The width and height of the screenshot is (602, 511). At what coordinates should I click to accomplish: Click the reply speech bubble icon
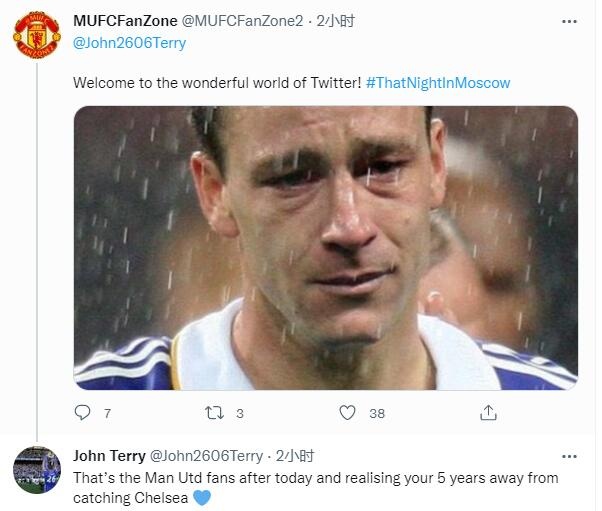83,412
